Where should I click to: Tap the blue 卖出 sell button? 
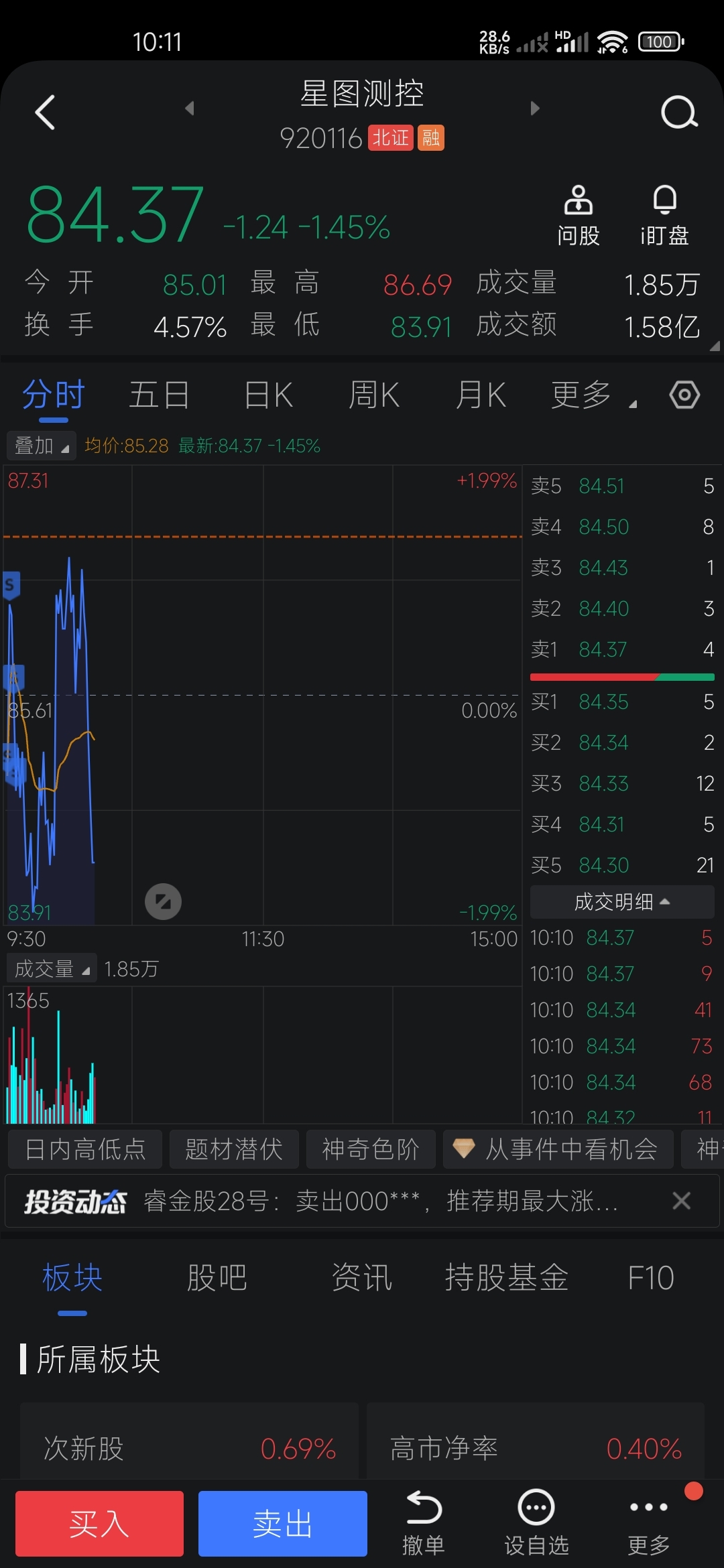click(x=283, y=1523)
